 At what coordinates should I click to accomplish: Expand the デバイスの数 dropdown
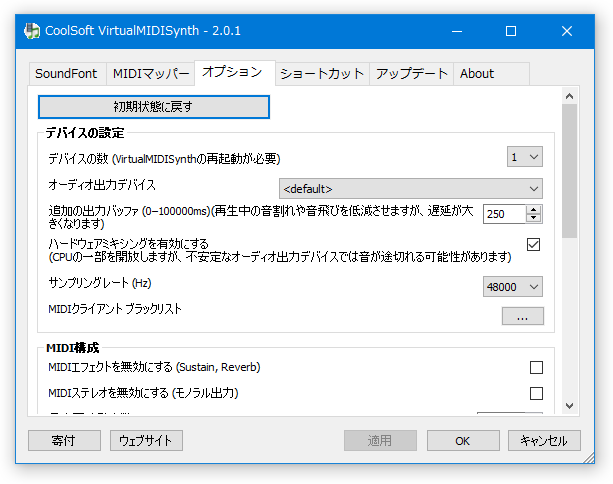[525, 157]
